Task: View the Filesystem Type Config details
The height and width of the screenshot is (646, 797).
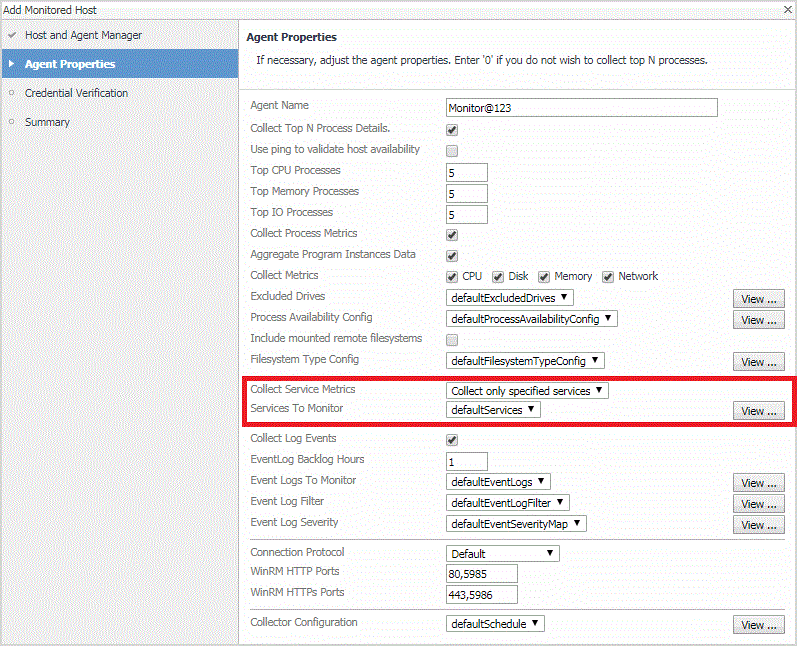Action: coord(758,362)
